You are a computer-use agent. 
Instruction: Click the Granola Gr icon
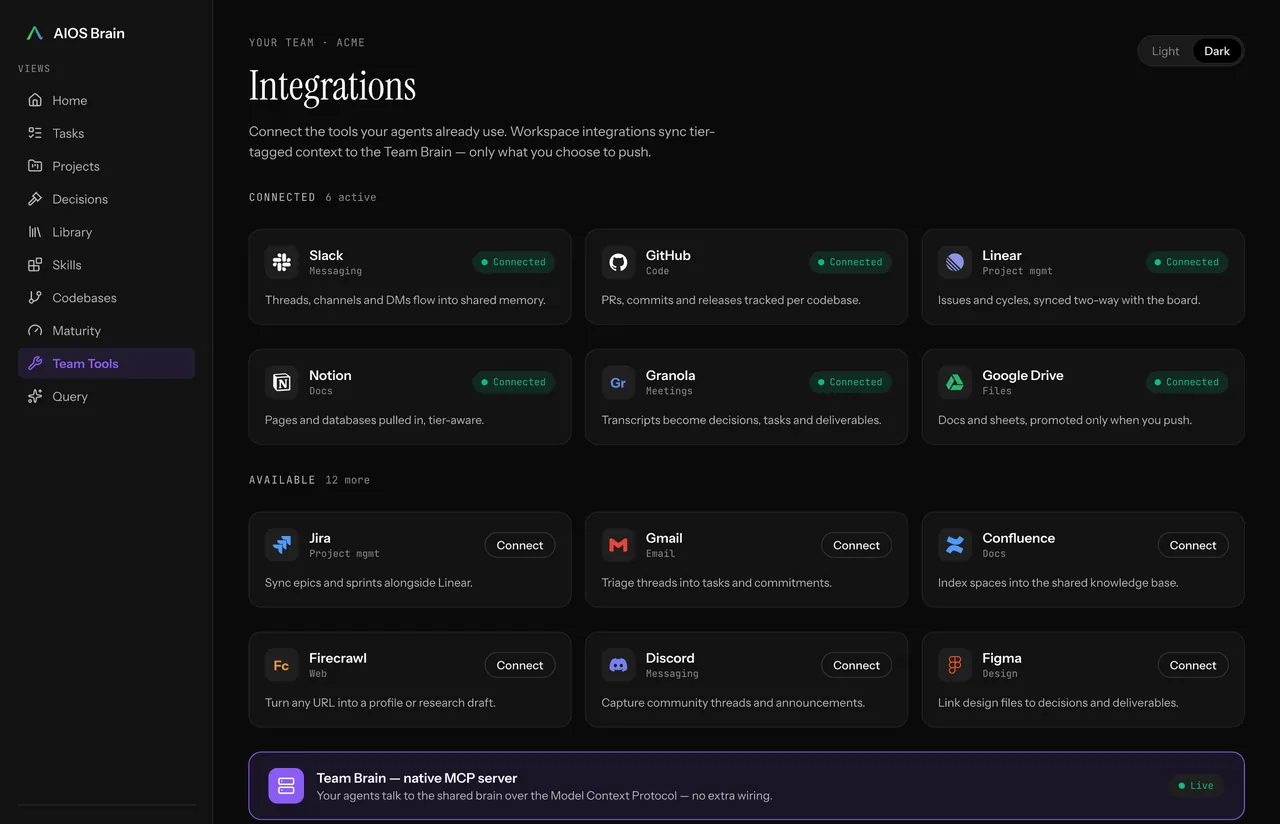tap(618, 382)
